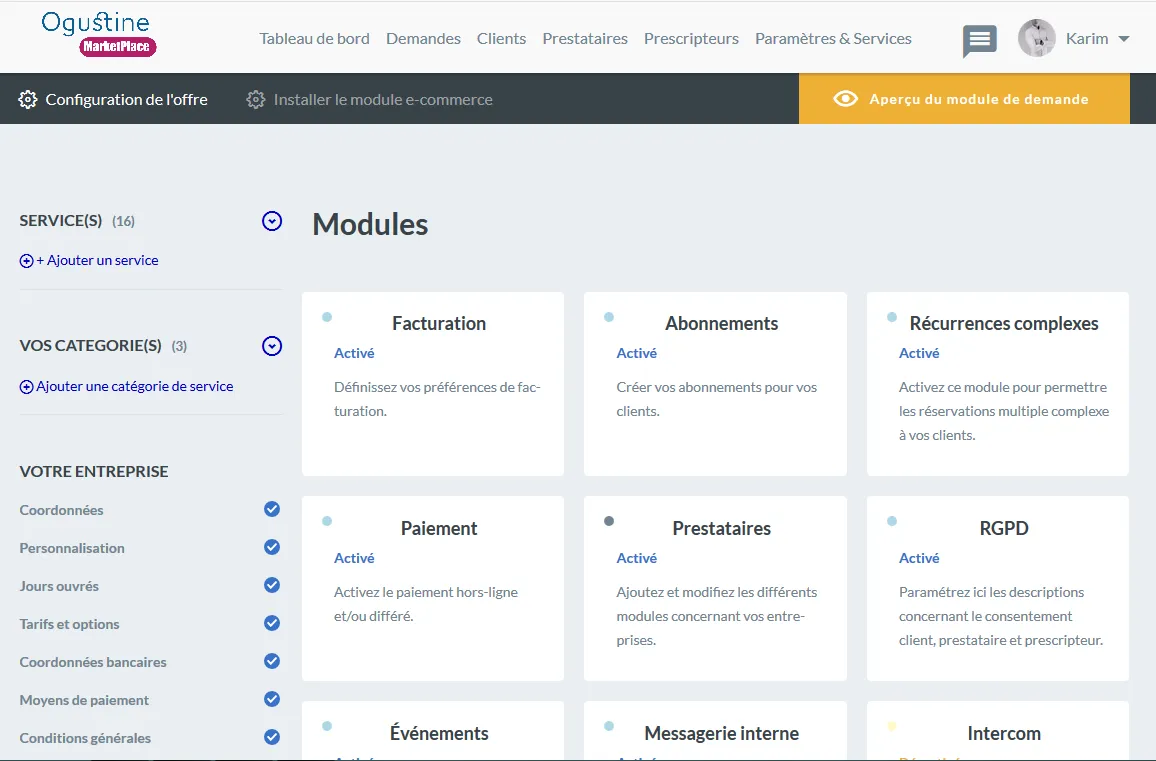Open the chat messages icon
Viewport: 1156px width, 761px height.
[x=979, y=40]
